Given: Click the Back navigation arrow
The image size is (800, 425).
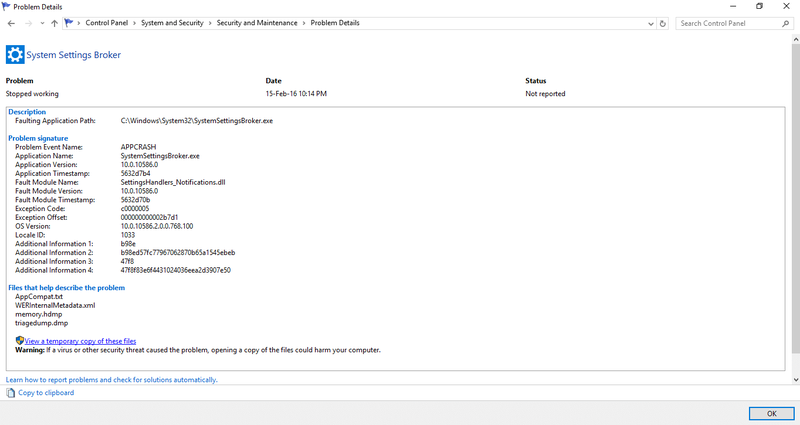Looking at the screenshot, I should (x=11, y=23).
